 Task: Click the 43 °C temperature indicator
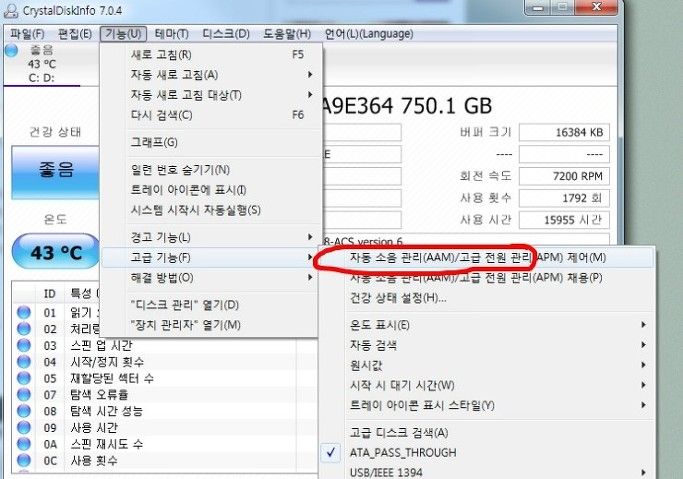(x=56, y=252)
